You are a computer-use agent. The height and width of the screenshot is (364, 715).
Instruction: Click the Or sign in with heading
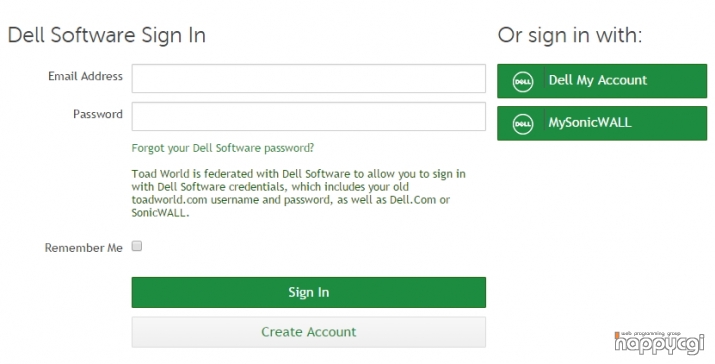coord(570,35)
